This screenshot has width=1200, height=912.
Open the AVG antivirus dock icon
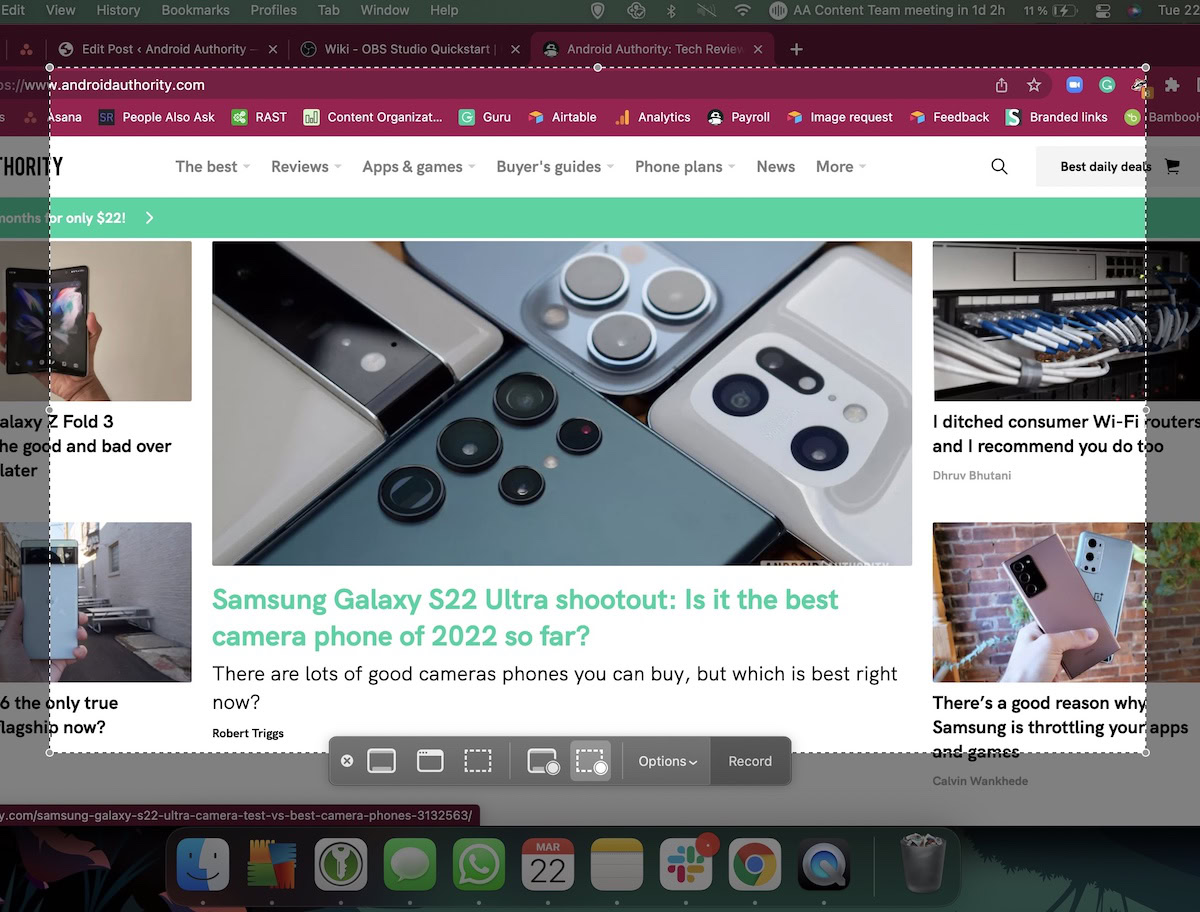(272, 864)
